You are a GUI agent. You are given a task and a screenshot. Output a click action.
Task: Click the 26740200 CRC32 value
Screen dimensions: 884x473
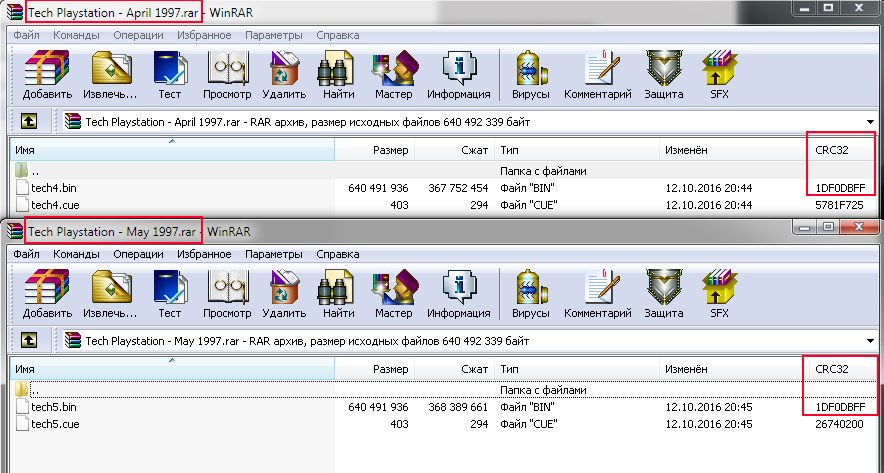839,423
